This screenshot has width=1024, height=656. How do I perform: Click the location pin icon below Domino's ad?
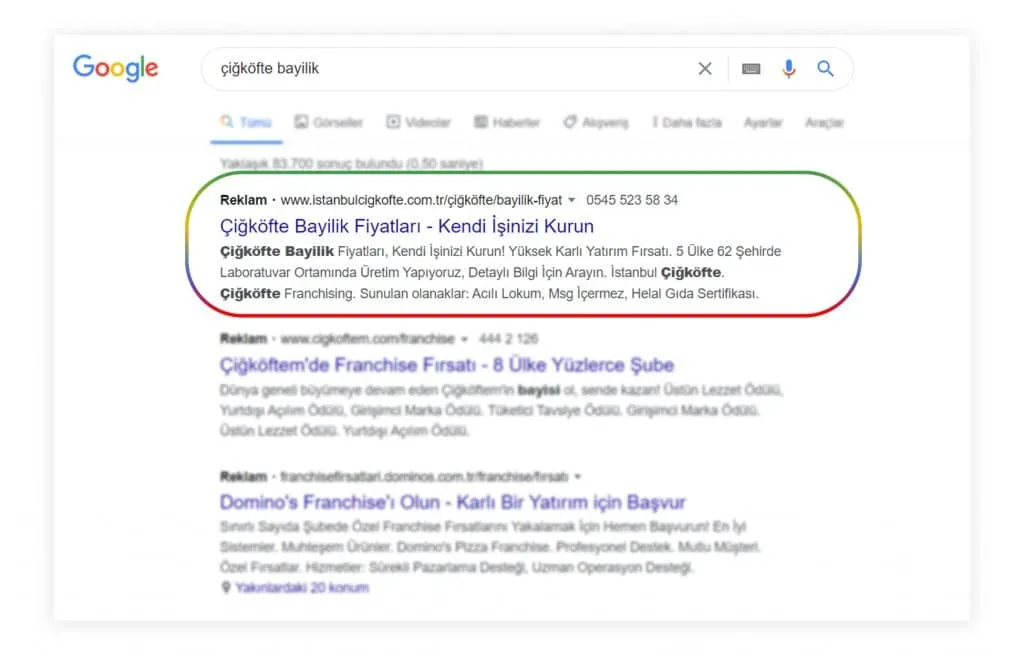pos(226,588)
